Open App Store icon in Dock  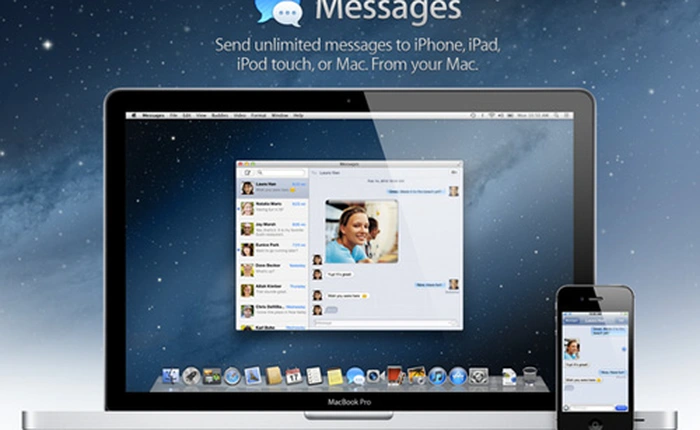pos(458,376)
